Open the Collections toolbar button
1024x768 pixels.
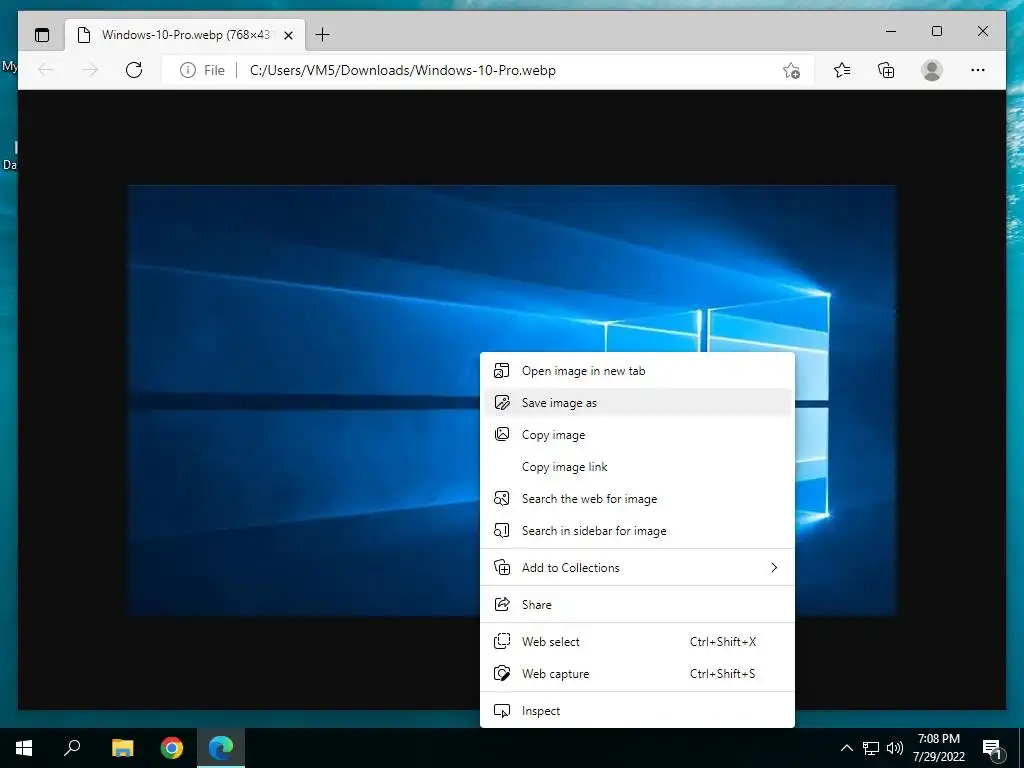pos(886,70)
